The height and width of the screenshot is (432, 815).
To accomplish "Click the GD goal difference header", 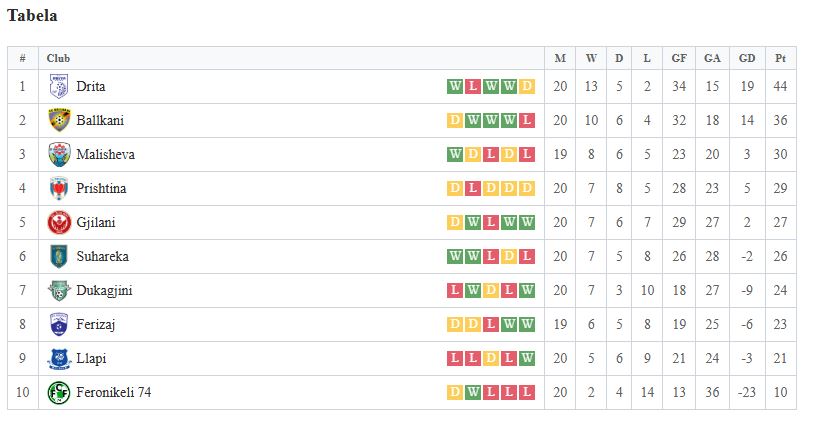I will pos(747,59).
